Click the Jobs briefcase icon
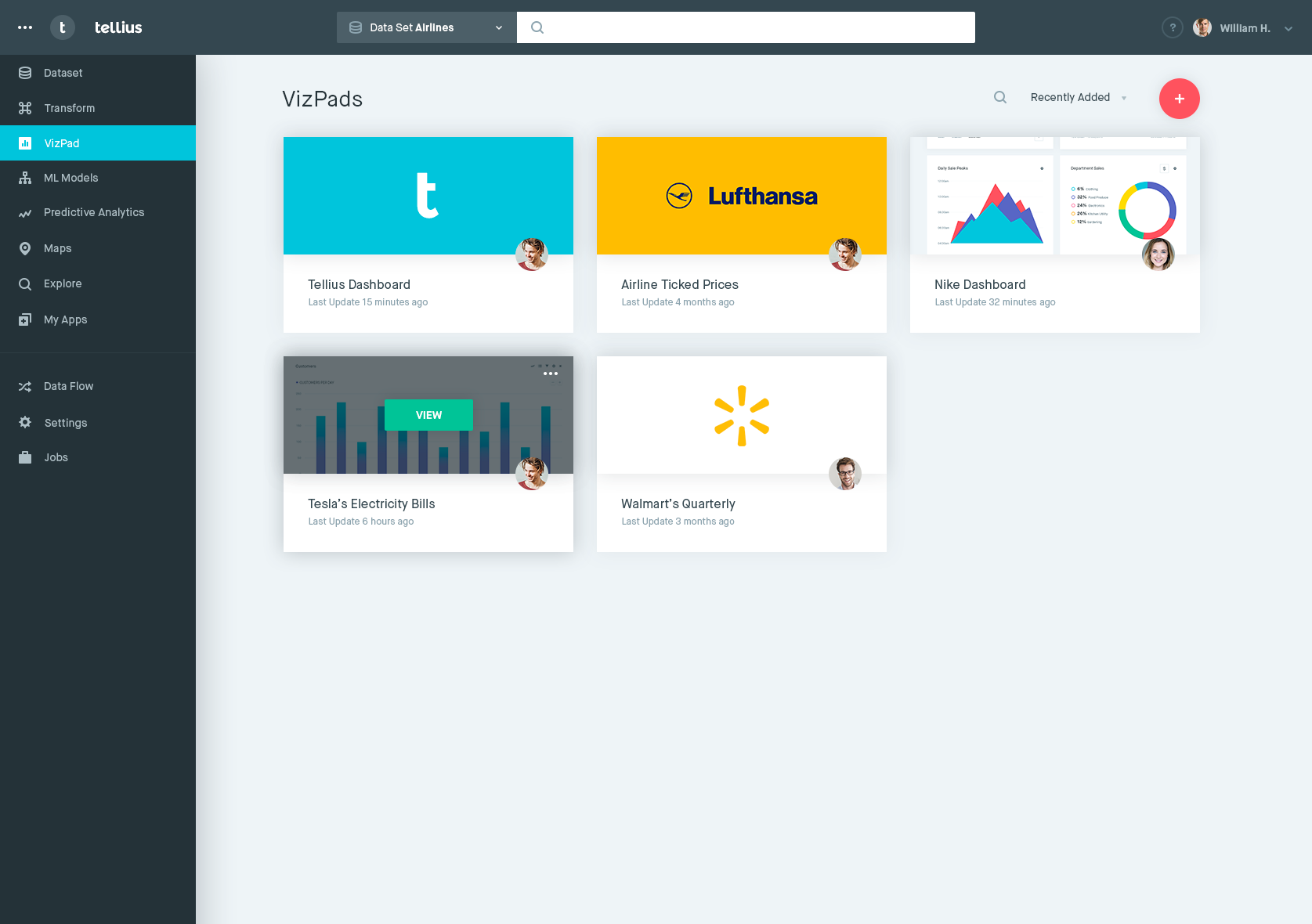Viewport: 1312px width, 924px height. [x=25, y=457]
